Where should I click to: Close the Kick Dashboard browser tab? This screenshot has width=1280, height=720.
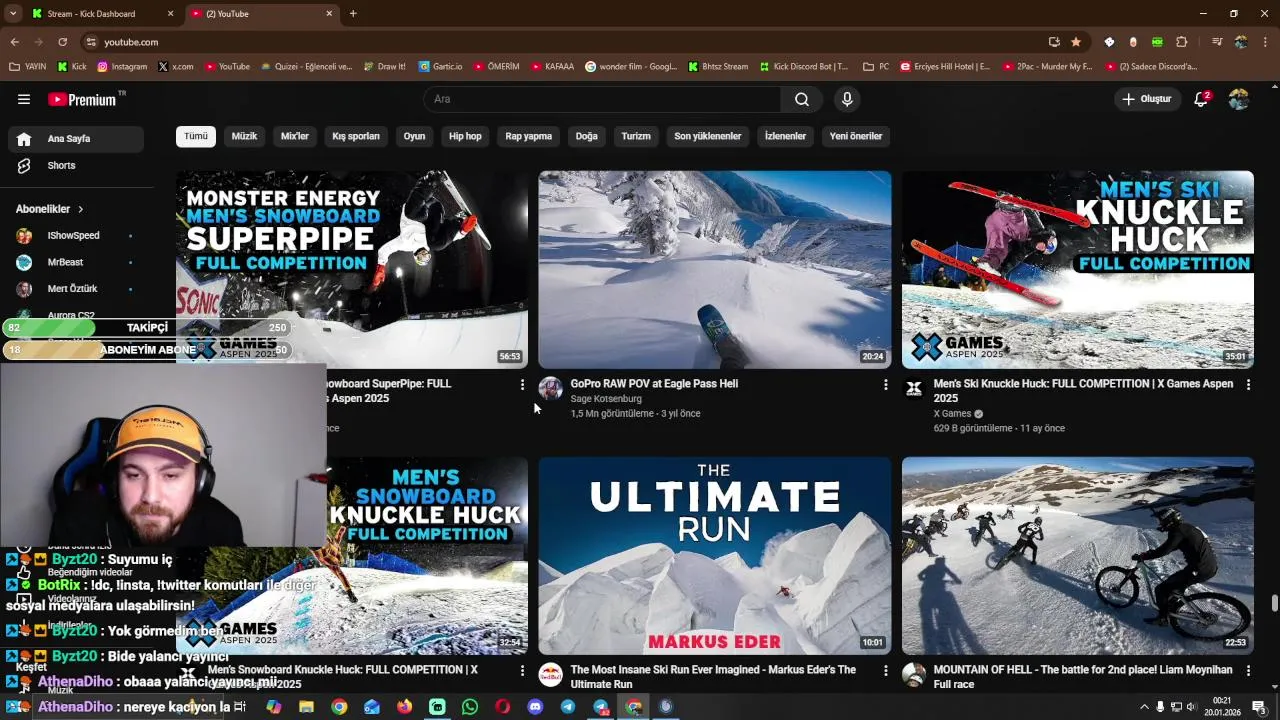170,14
